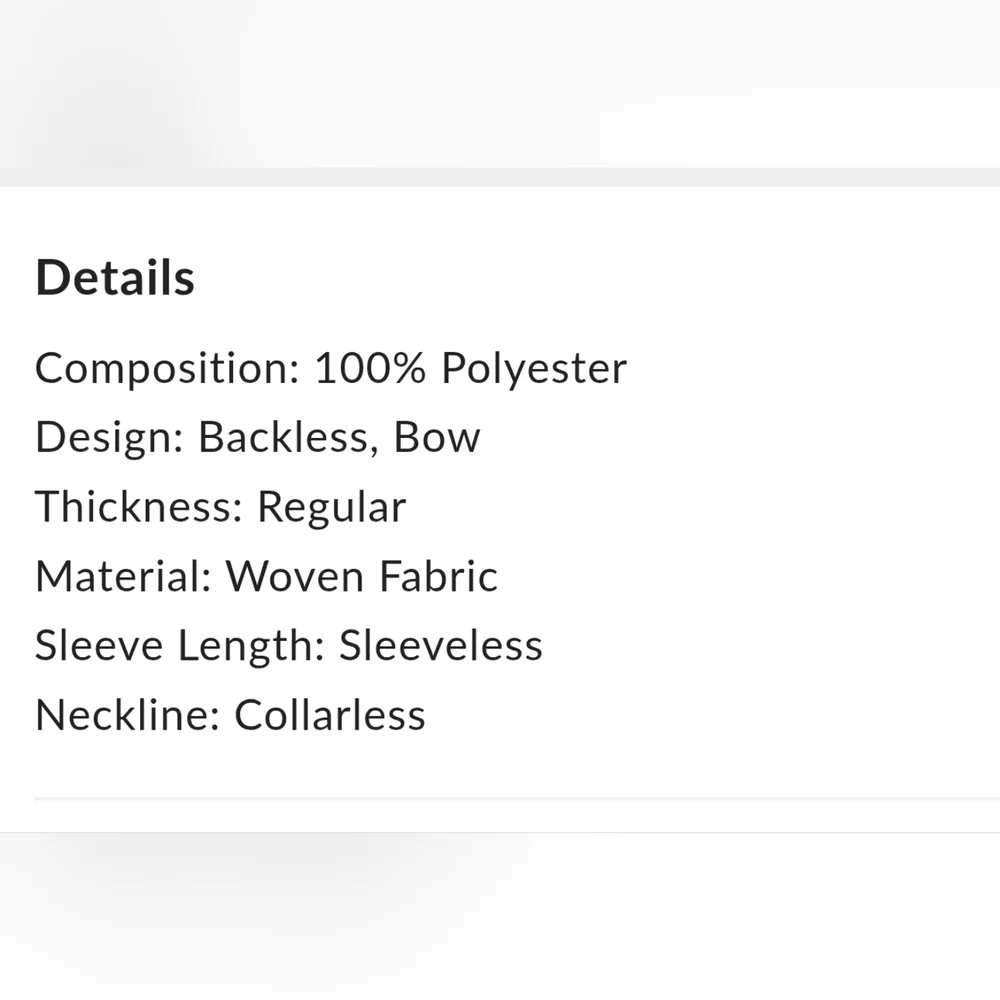Click the word Sleeve in Sleeve Length

[x=100, y=646]
